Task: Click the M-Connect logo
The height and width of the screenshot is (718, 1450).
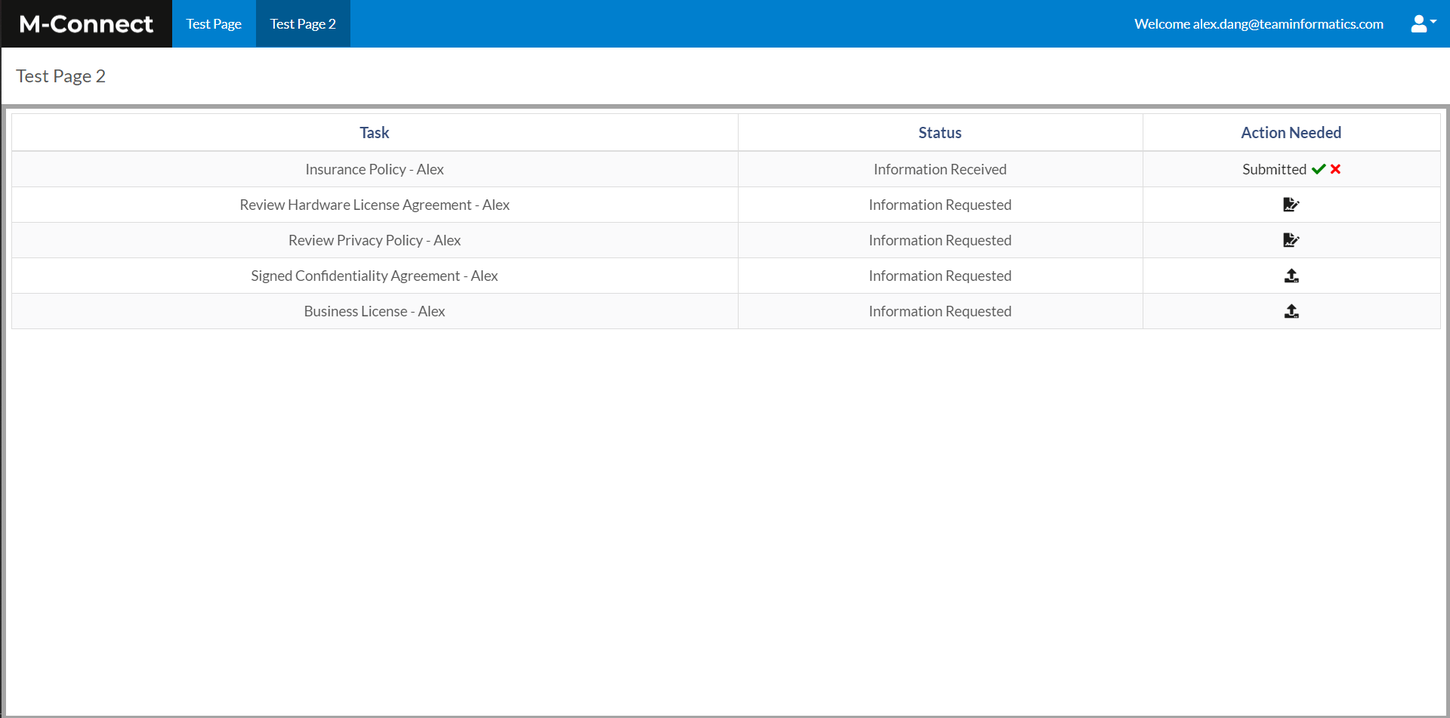Action: coord(85,23)
